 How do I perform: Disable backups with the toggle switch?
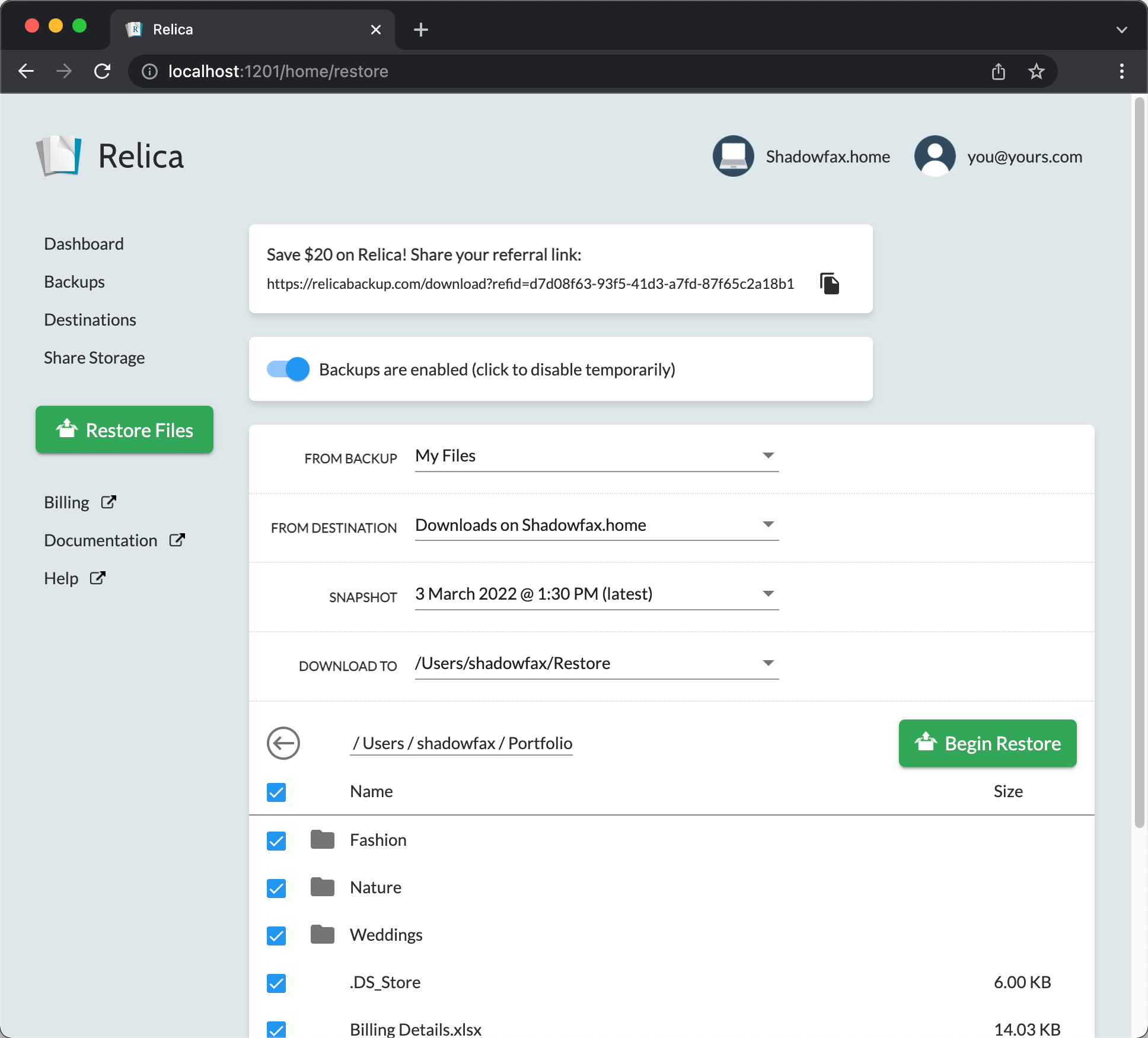pyautogui.click(x=288, y=369)
